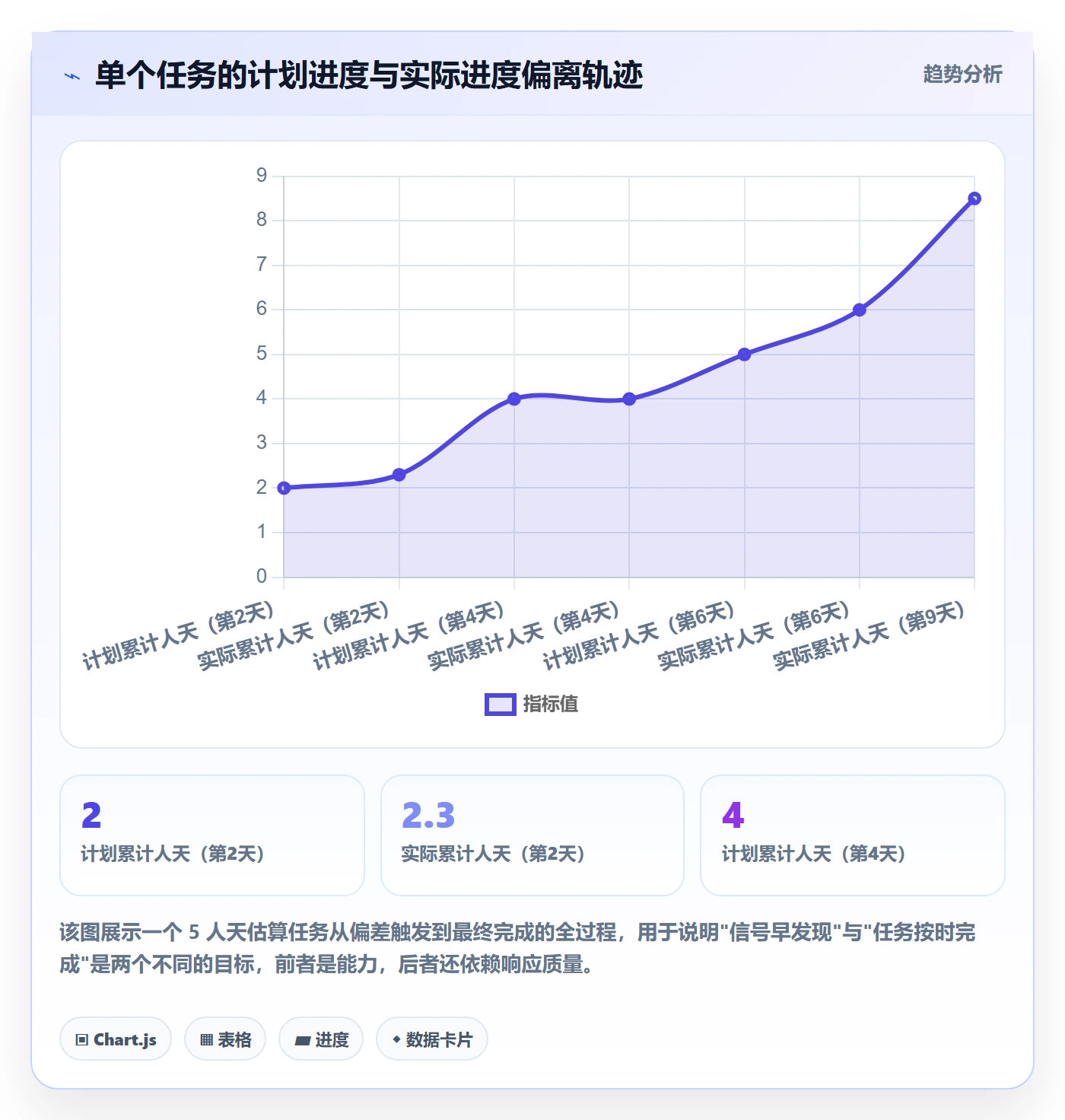
Task: Click the chart point above 实际累计人天（第4天）
Action: (629, 399)
